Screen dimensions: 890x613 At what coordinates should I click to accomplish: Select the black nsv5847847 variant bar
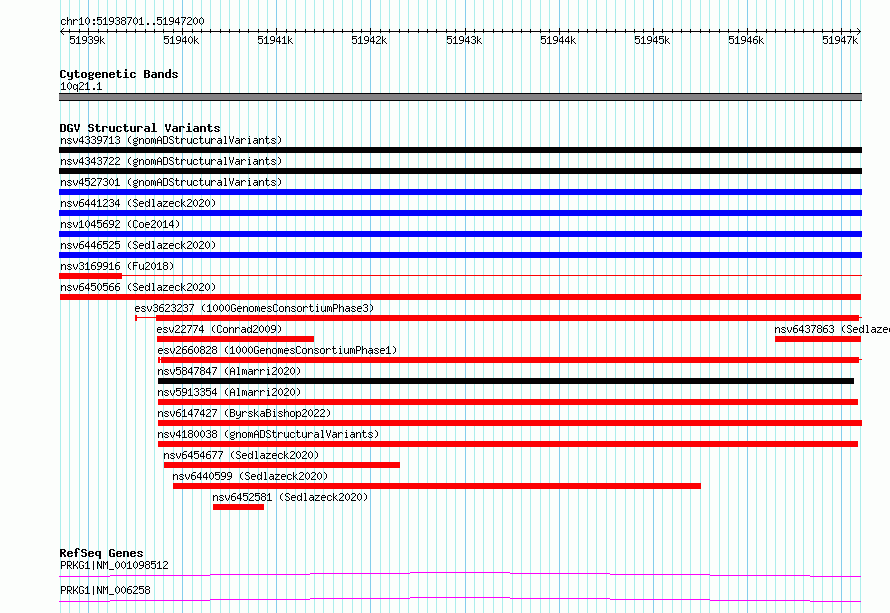(x=506, y=381)
